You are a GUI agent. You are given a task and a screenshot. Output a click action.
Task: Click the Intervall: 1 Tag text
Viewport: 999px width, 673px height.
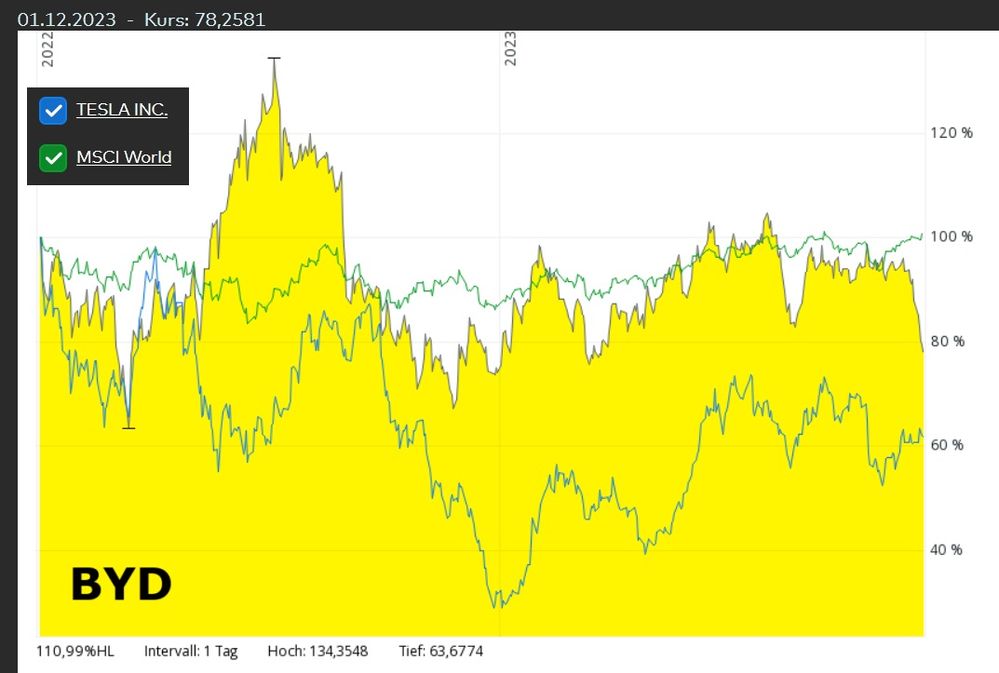[x=190, y=651]
